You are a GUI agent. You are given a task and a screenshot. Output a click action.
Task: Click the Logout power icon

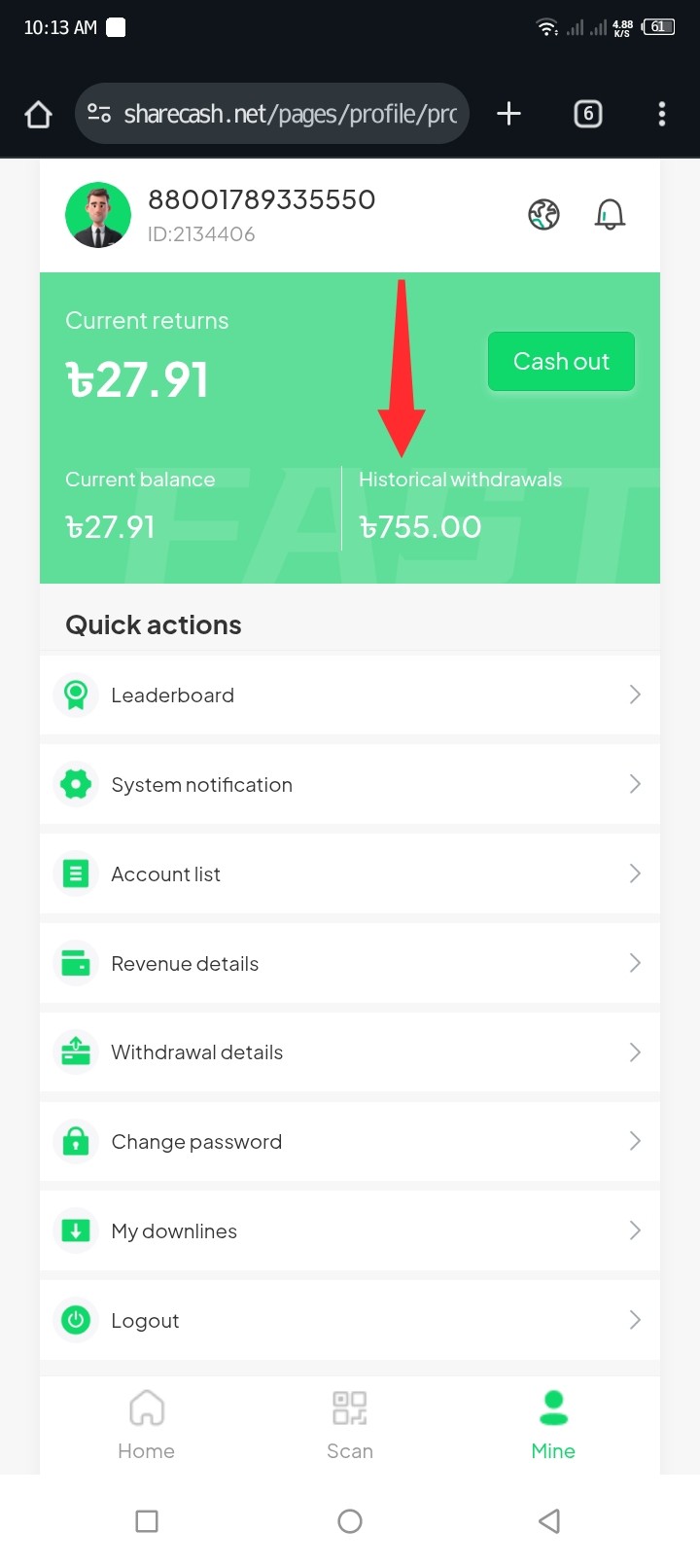(x=76, y=1320)
